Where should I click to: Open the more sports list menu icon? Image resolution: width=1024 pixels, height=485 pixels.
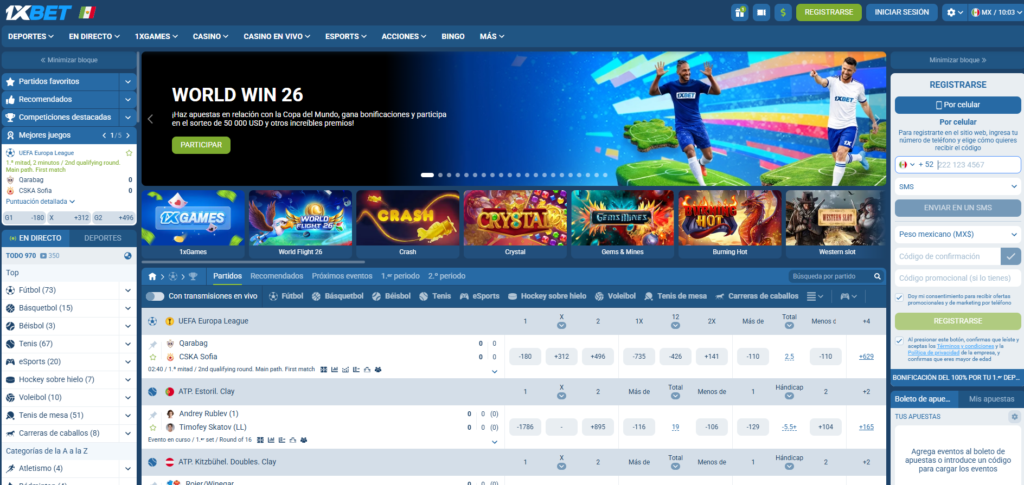pyautogui.click(x=815, y=296)
